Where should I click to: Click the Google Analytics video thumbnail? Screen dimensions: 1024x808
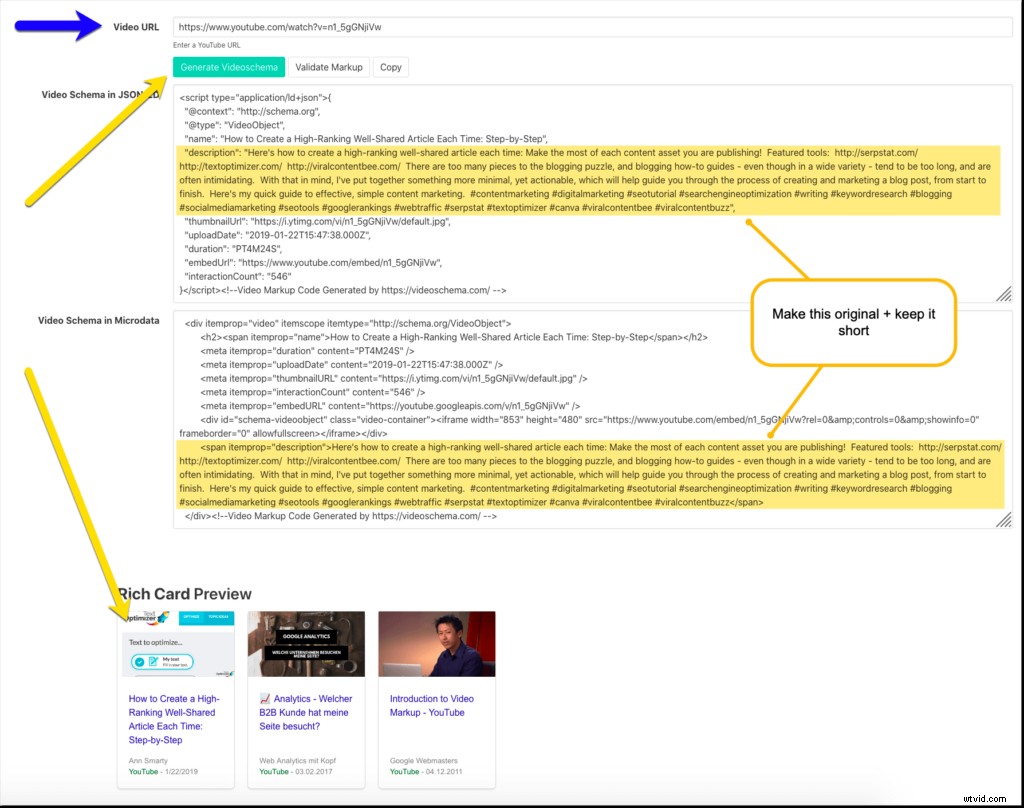coord(306,644)
